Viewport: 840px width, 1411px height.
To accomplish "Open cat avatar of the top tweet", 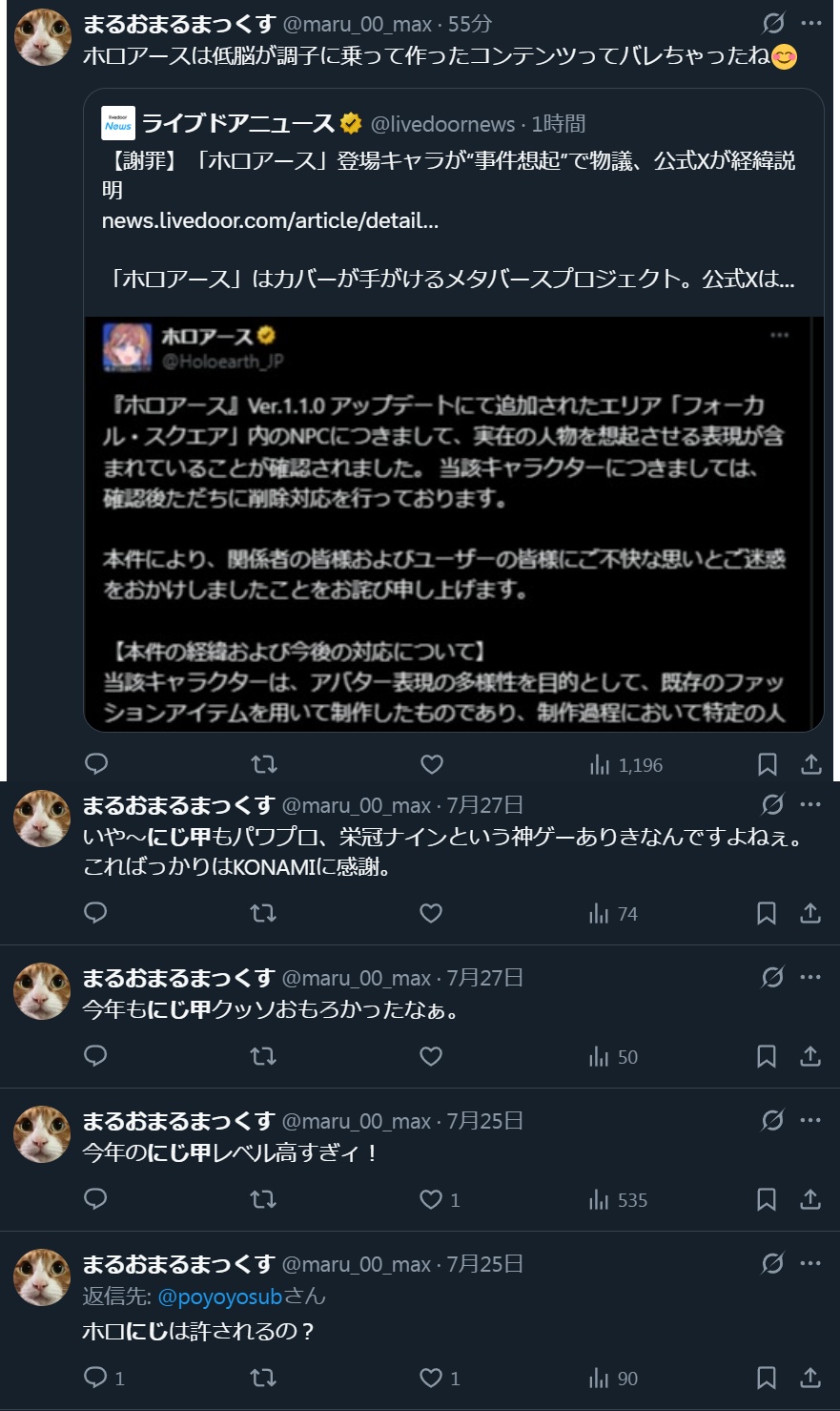I will point(43,39).
